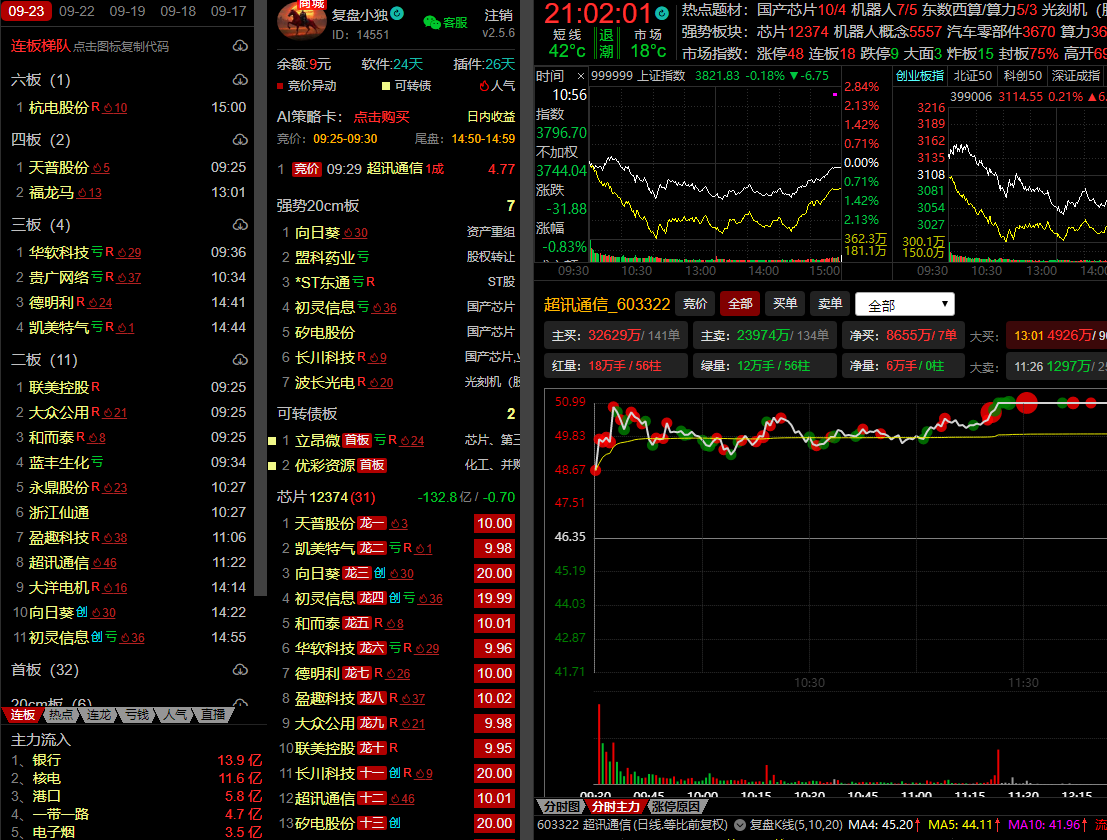
Task: Click the horse-rider avatar with 商城 badge
Action: (301, 20)
